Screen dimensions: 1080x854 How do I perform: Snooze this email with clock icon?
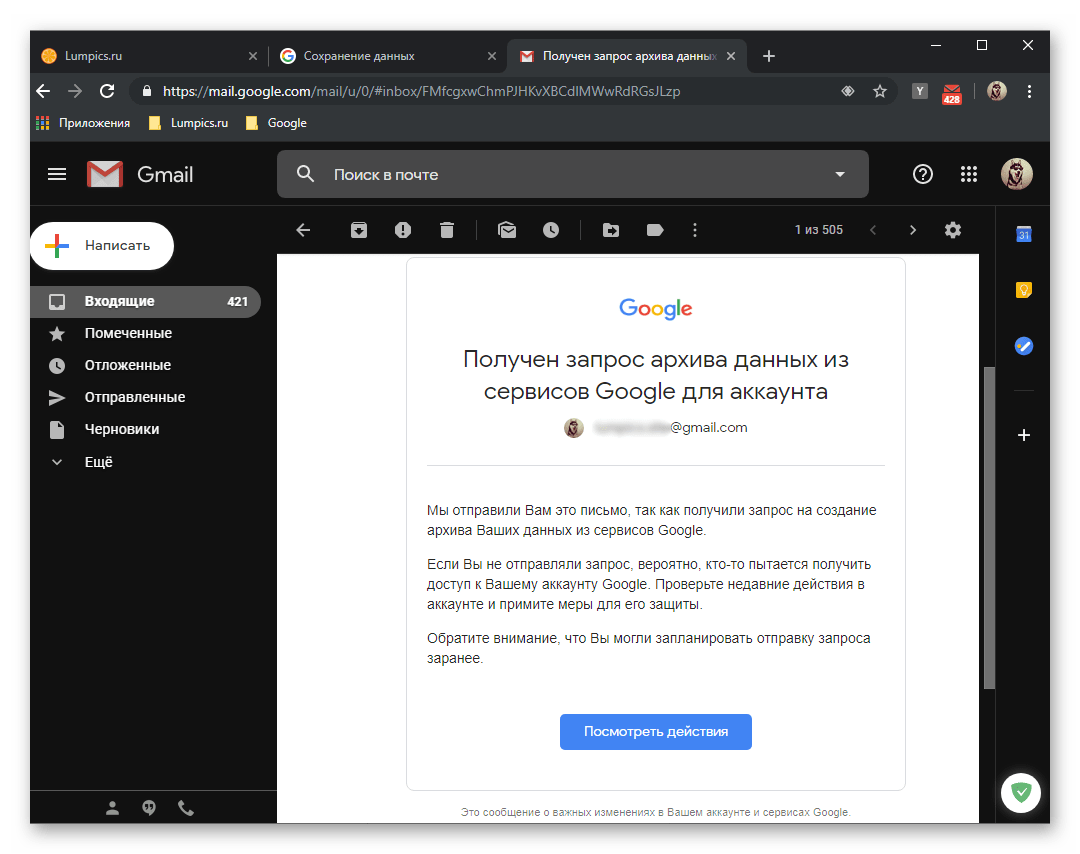click(x=551, y=230)
